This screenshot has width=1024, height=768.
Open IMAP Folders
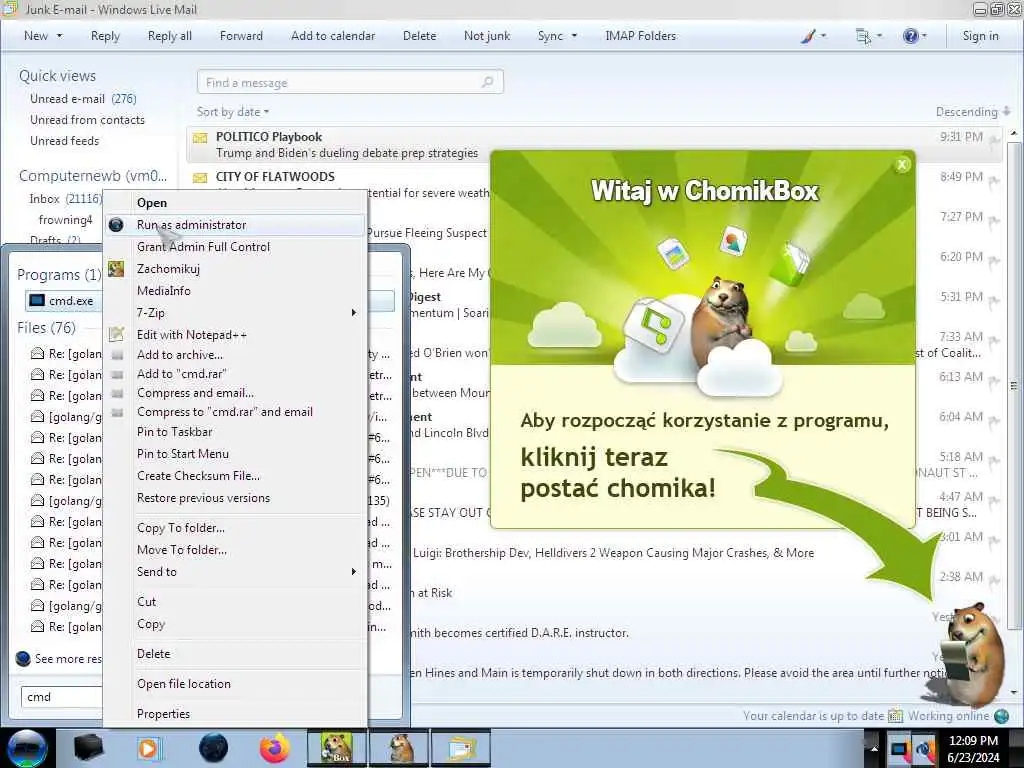pos(641,36)
